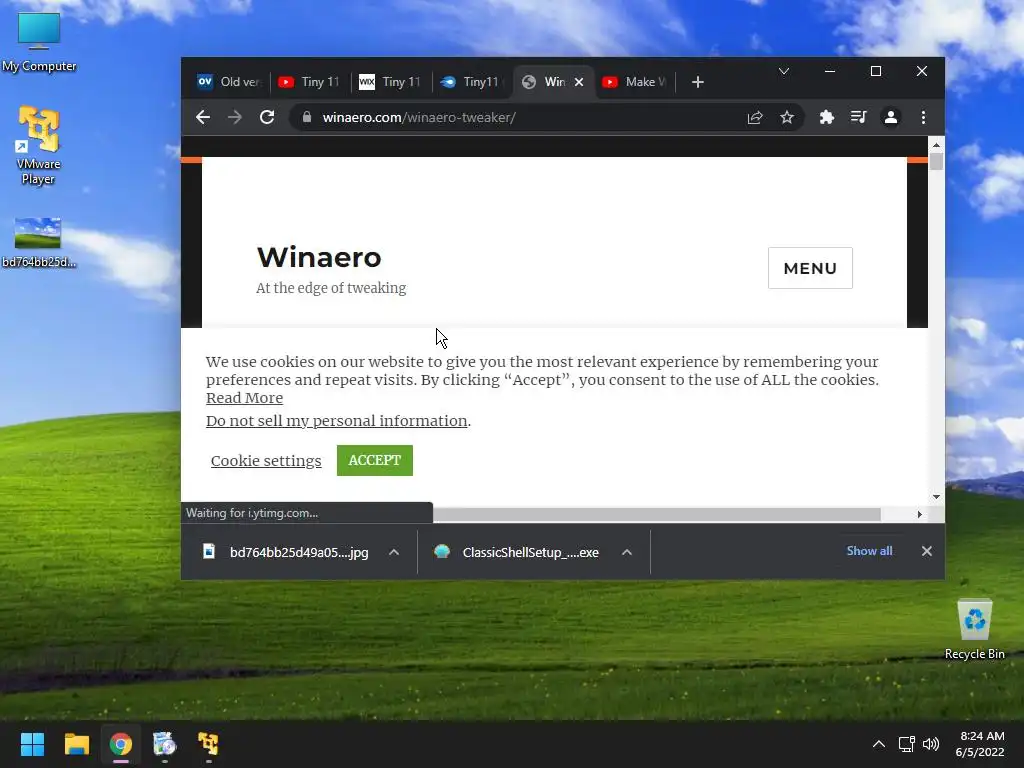Open the site MENU button
The image size is (1024, 768).
(x=810, y=268)
